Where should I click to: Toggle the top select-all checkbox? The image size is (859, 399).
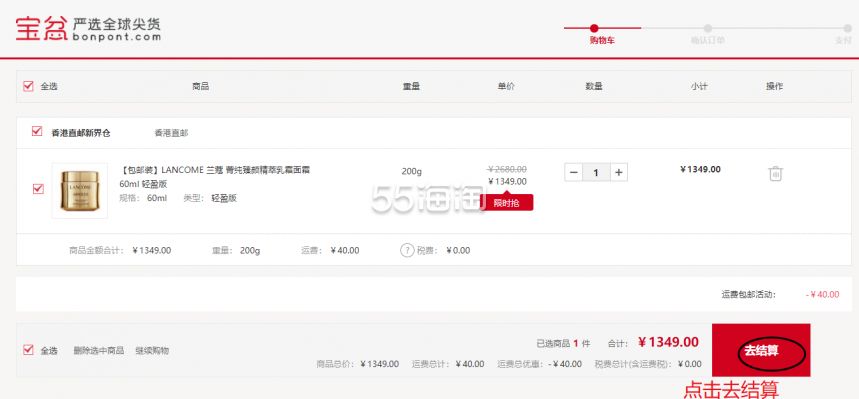click(28, 86)
